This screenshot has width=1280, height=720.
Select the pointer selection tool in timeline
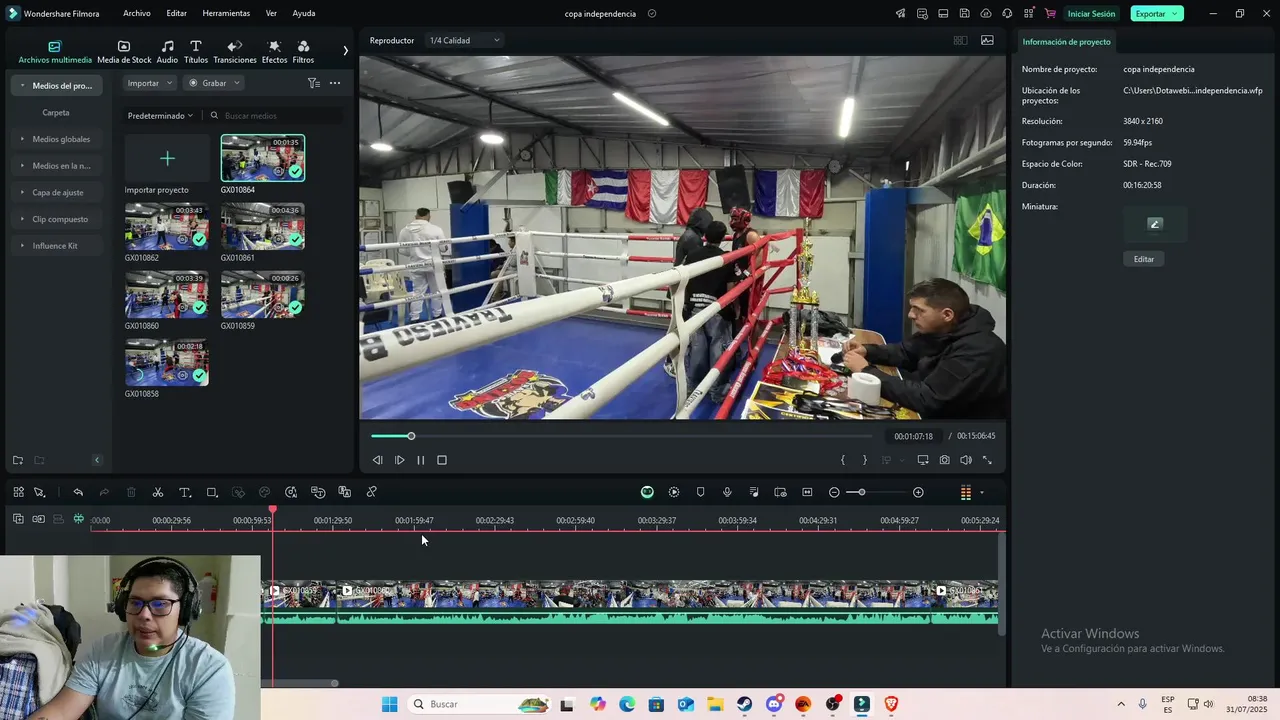[x=40, y=492]
